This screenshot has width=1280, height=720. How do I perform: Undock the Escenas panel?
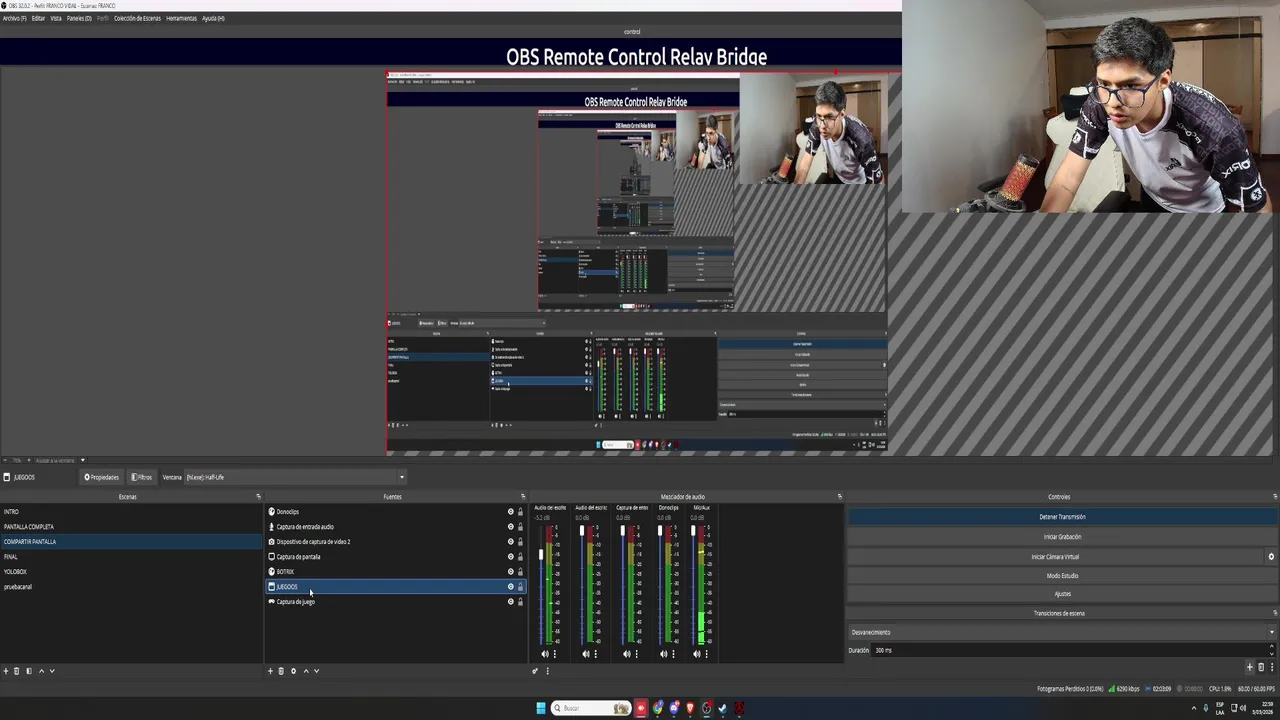click(x=258, y=497)
